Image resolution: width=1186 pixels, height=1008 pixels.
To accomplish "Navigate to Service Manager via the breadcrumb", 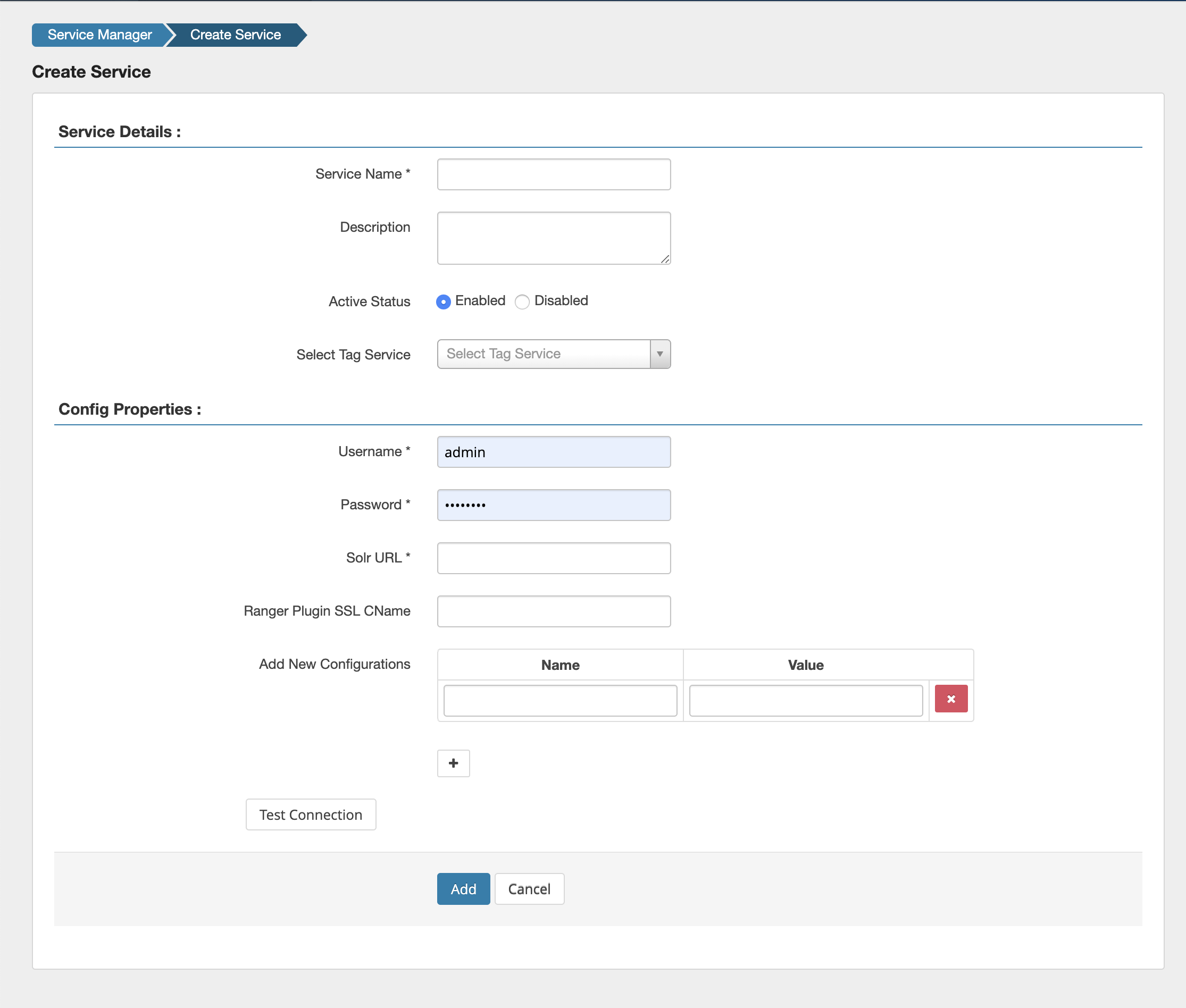I will coord(100,35).
